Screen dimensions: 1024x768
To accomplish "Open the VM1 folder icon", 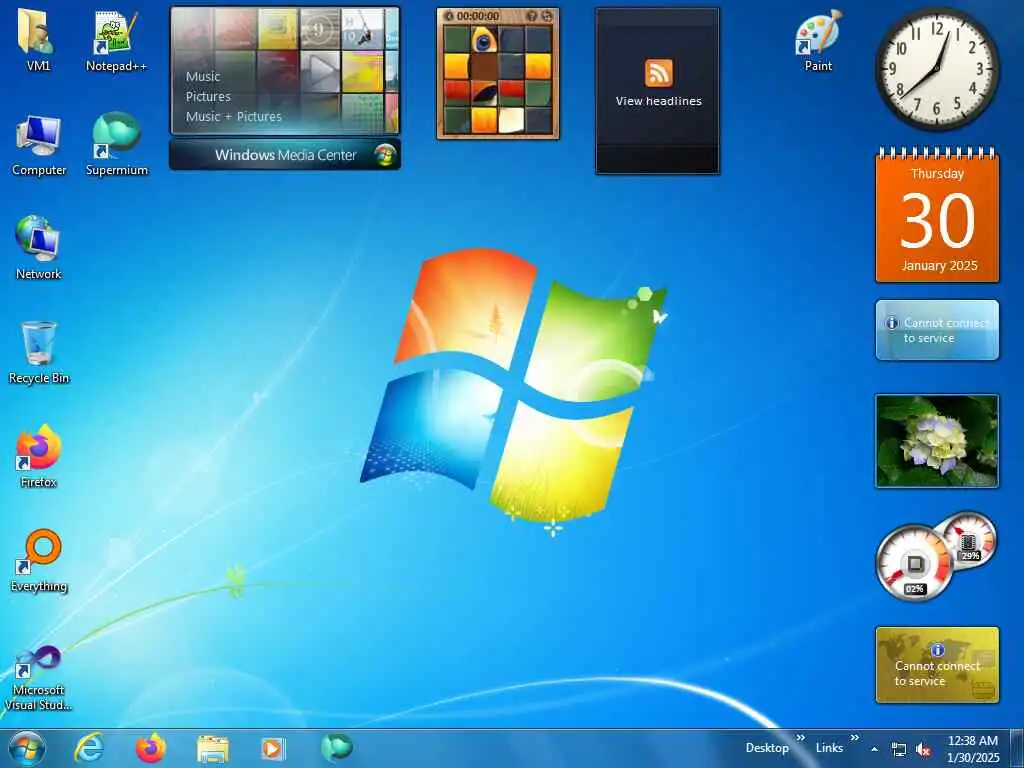I will [38, 39].
